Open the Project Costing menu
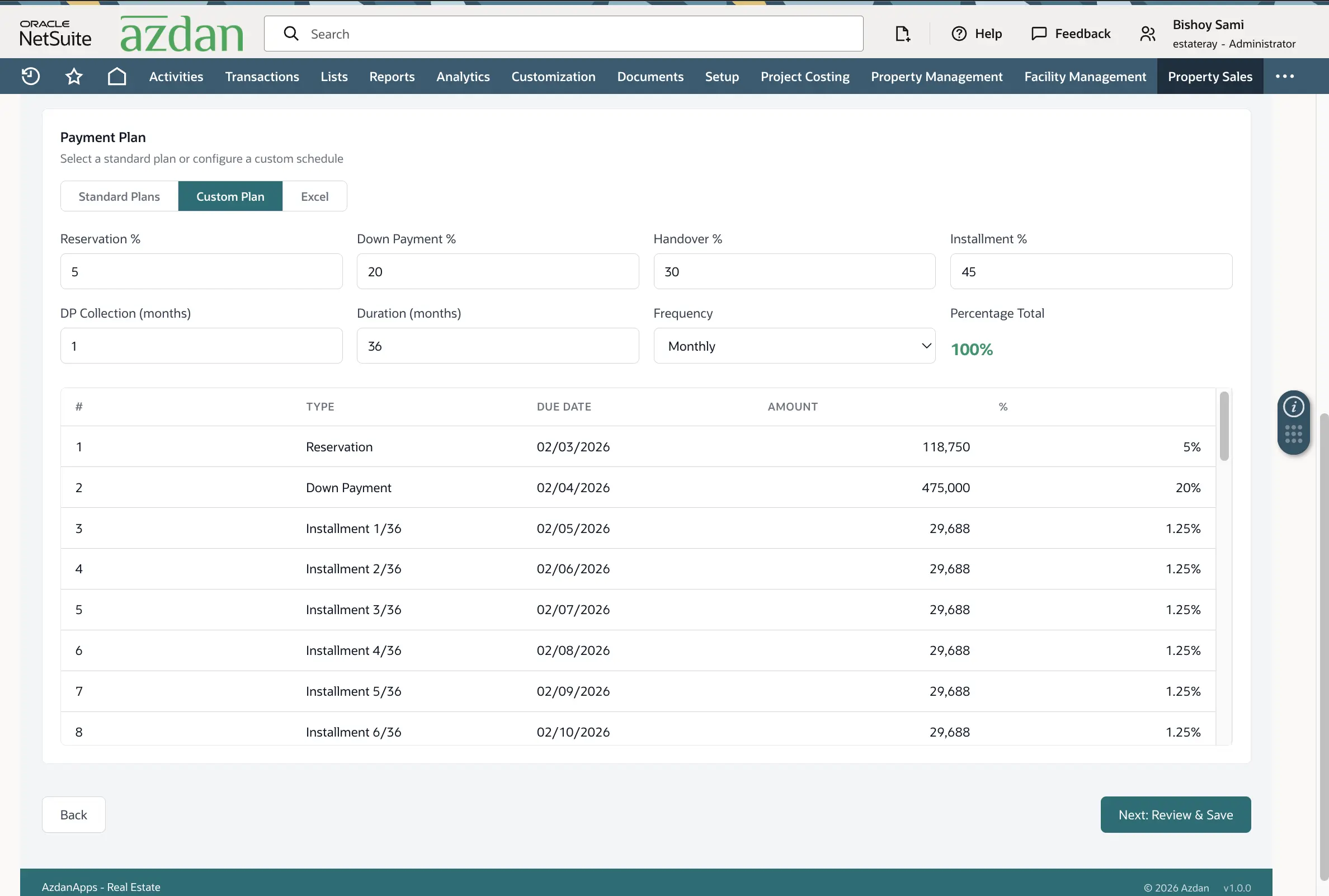The width and height of the screenshot is (1329, 896). pyautogui.click(x=804, y=77)
